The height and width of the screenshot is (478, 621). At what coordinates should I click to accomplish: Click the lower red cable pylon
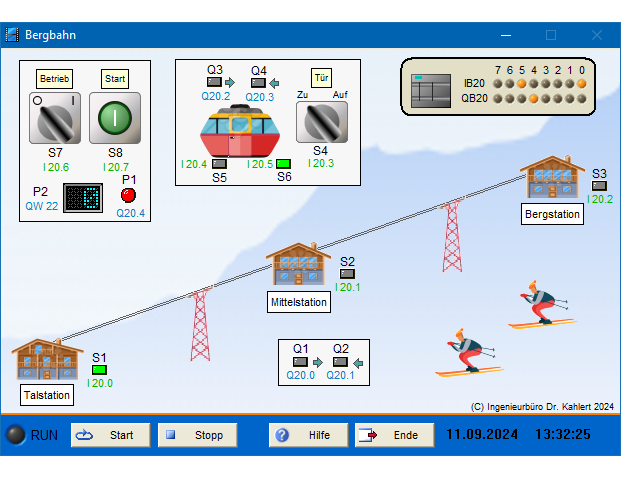coord(200,325)
